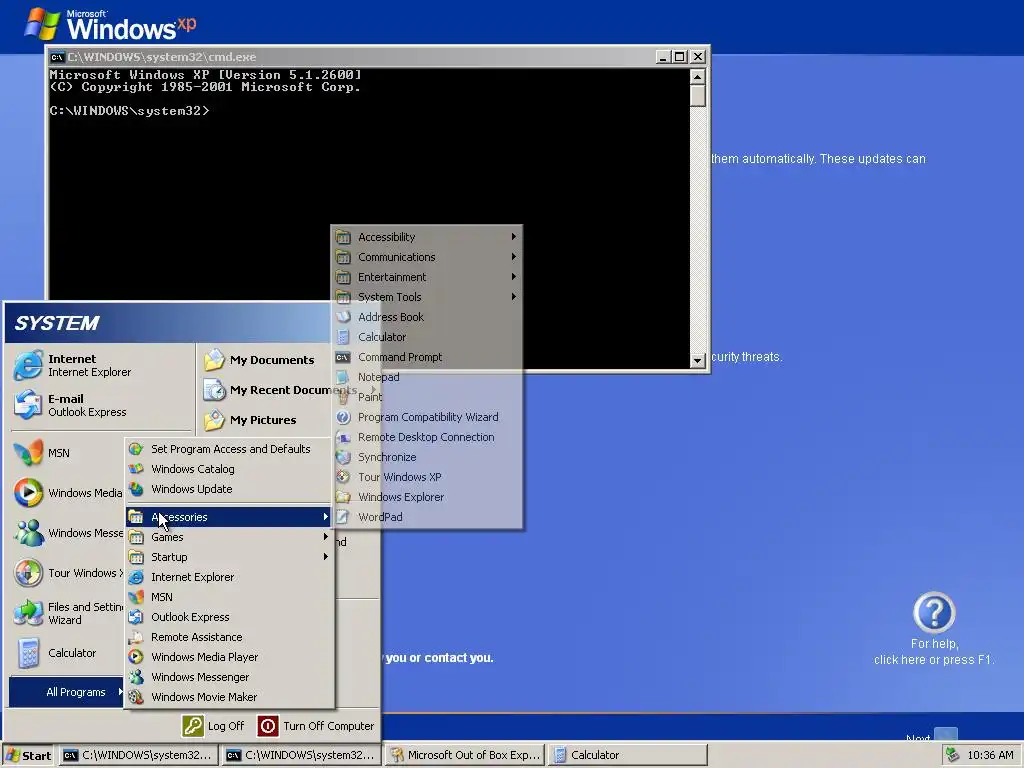Click the Start button
The height and width of the screenshot is (768, 1024).
[28, 756]
